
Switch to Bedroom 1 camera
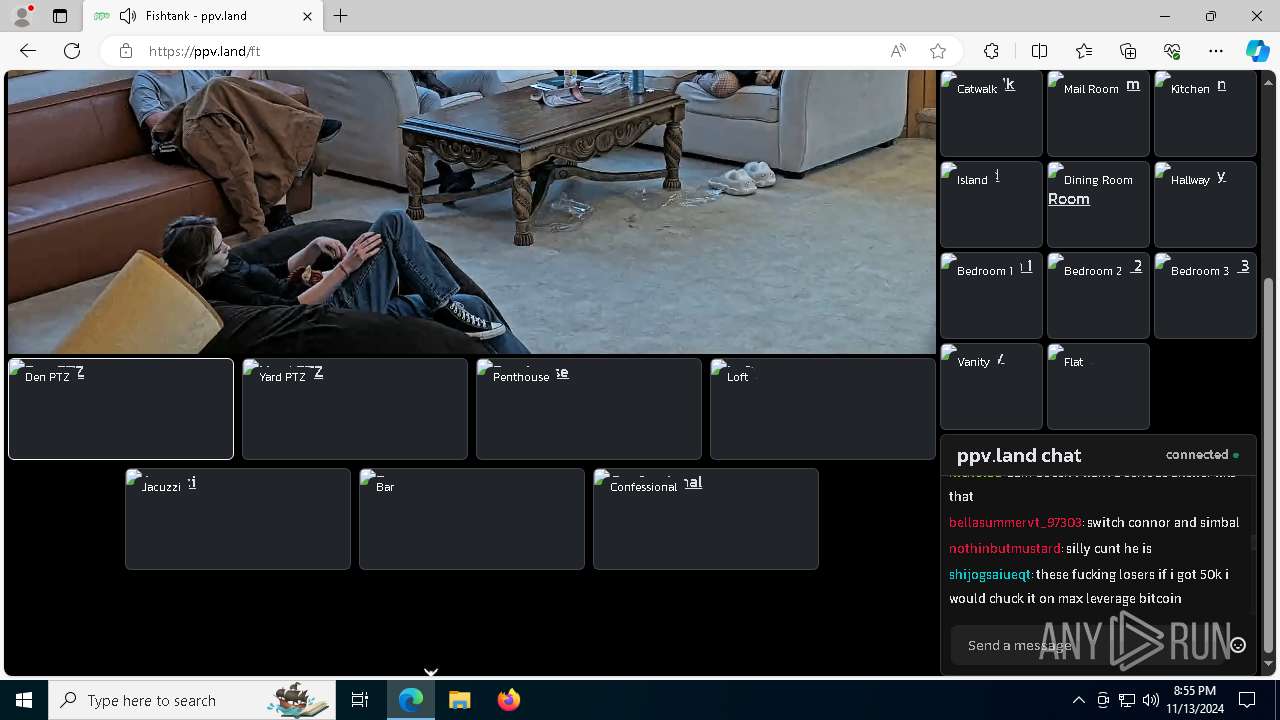click(991, 295)
